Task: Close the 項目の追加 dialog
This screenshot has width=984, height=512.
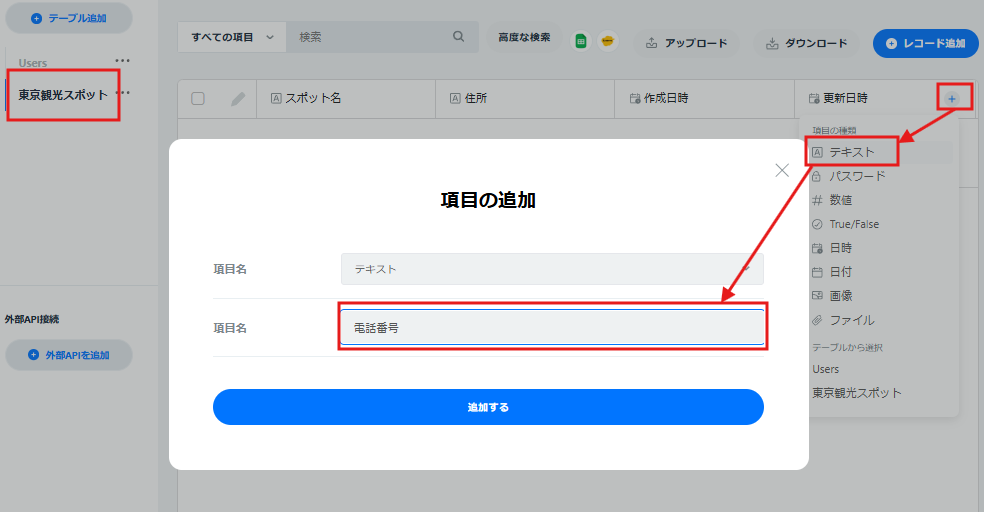Action: coord(782,170)
